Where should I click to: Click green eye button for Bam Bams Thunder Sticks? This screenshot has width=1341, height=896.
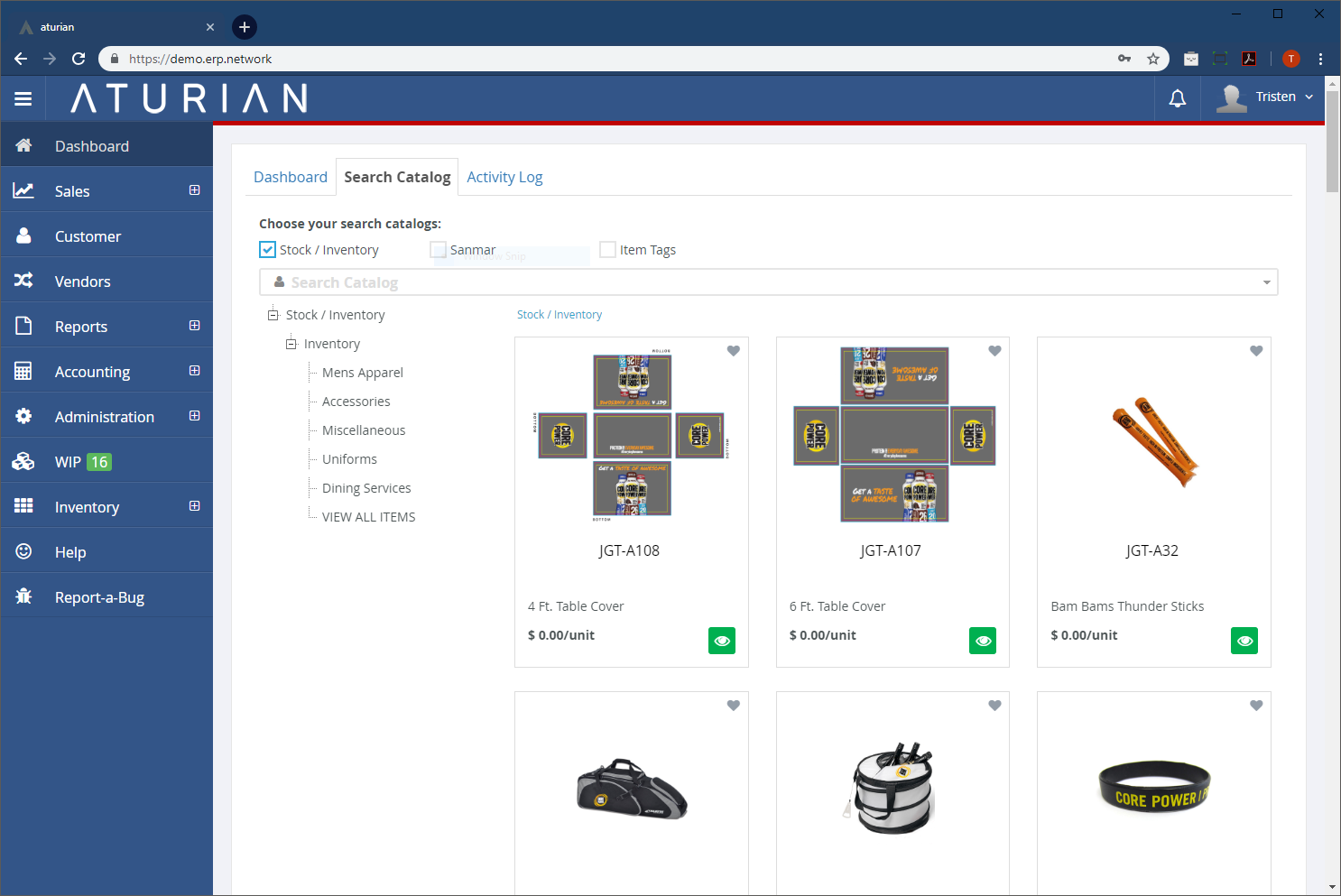click(1244, 641)
